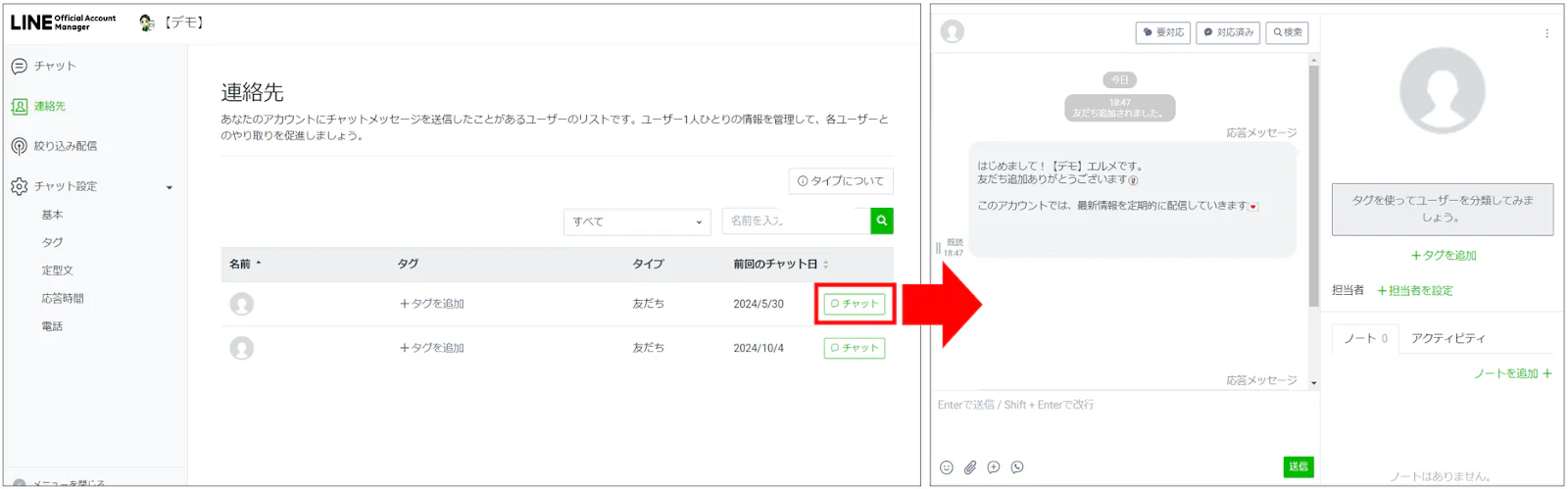The width and height of the screenshot is (1568, 489).
Task: Click the large profile avatar image
Action: coord(1443,90)
